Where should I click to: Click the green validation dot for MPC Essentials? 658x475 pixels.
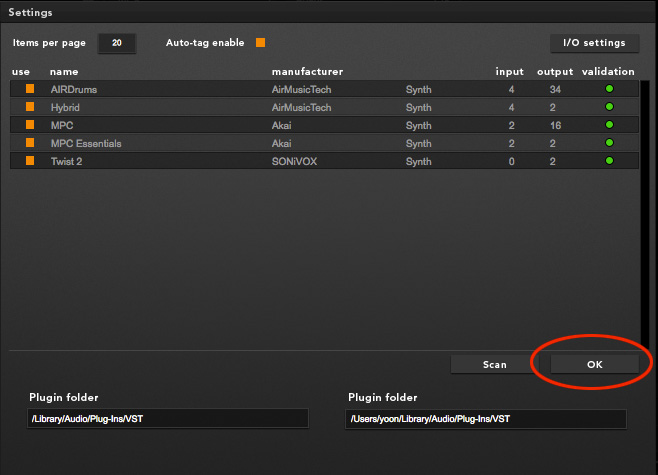pos(609,143)
